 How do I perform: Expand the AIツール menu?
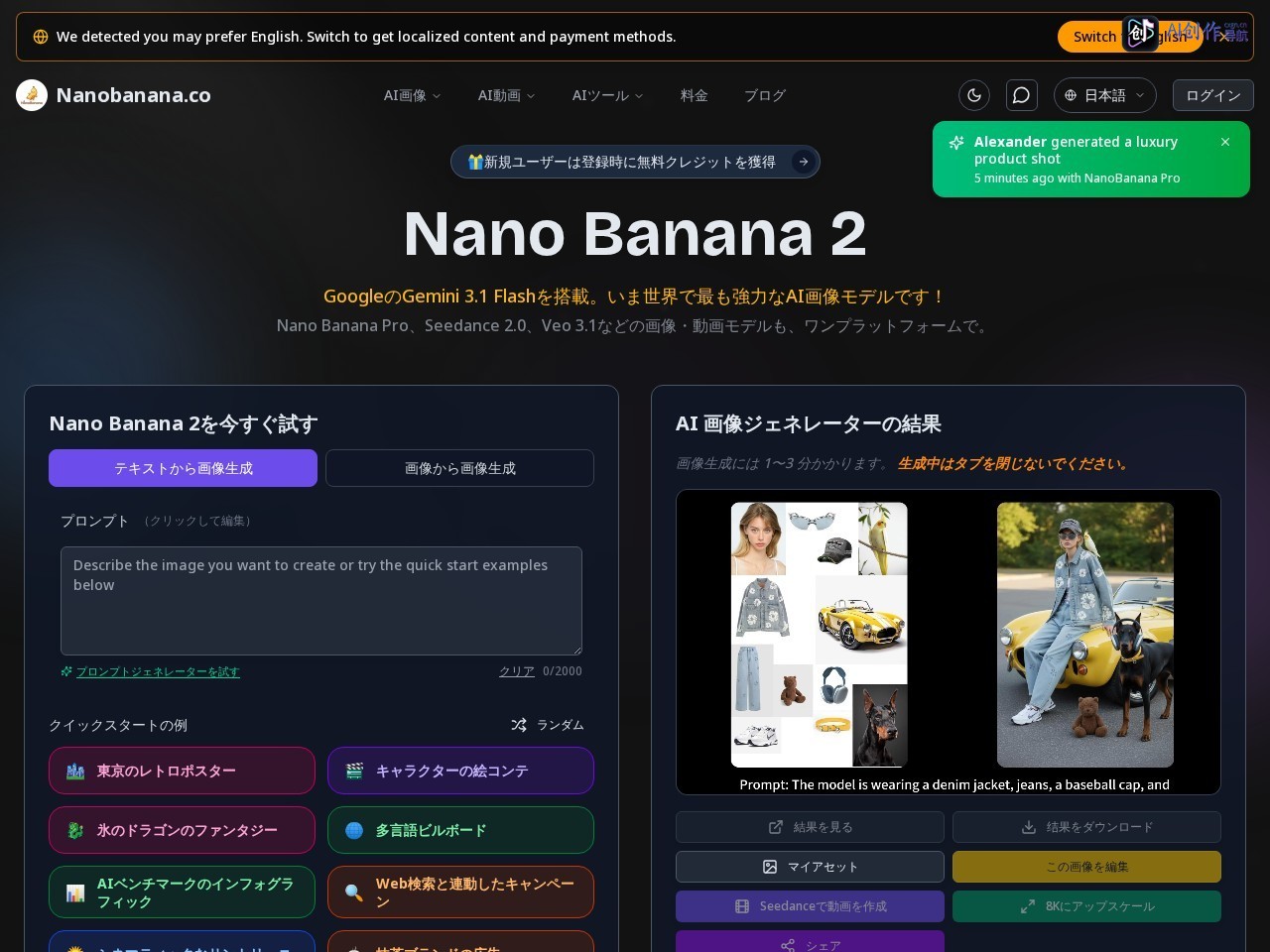point(608,95)
